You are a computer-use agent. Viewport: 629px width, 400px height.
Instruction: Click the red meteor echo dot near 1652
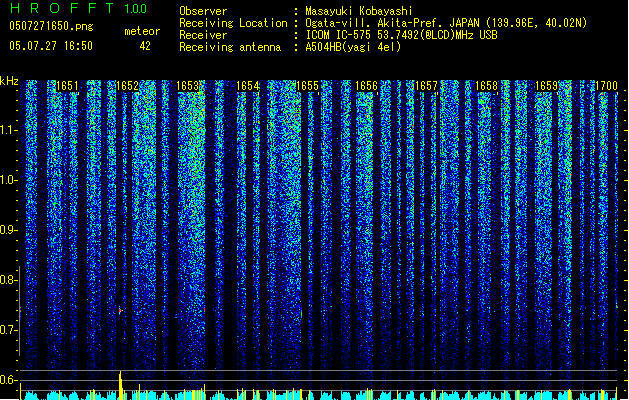pyautogui.click(x=120, y=310)
